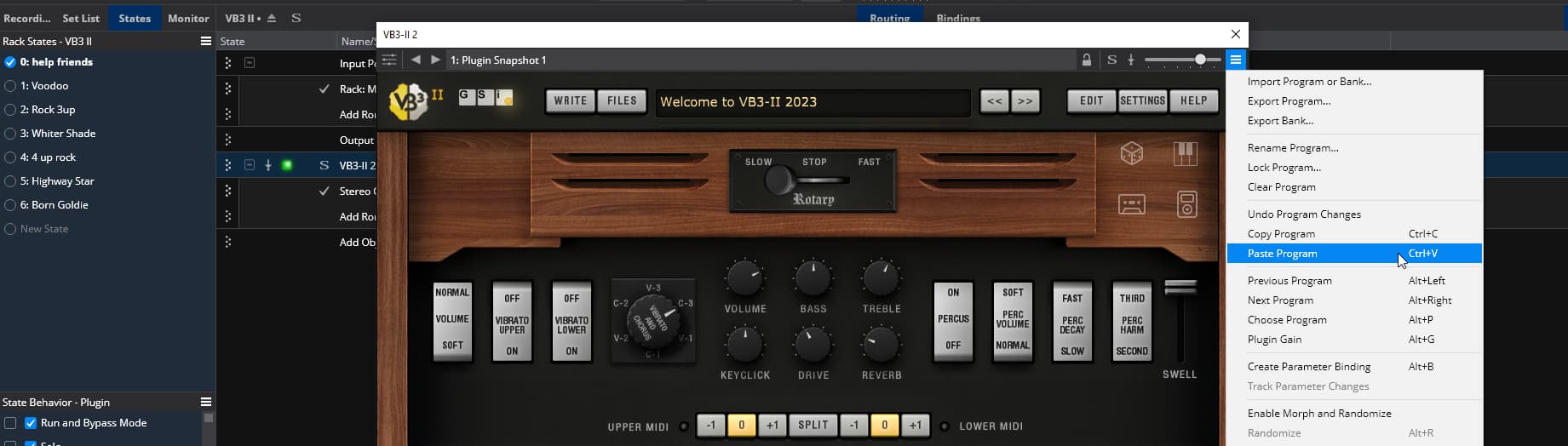Click the HELP button
This screenshot has height=446, width=1568.
[1193, 100]
